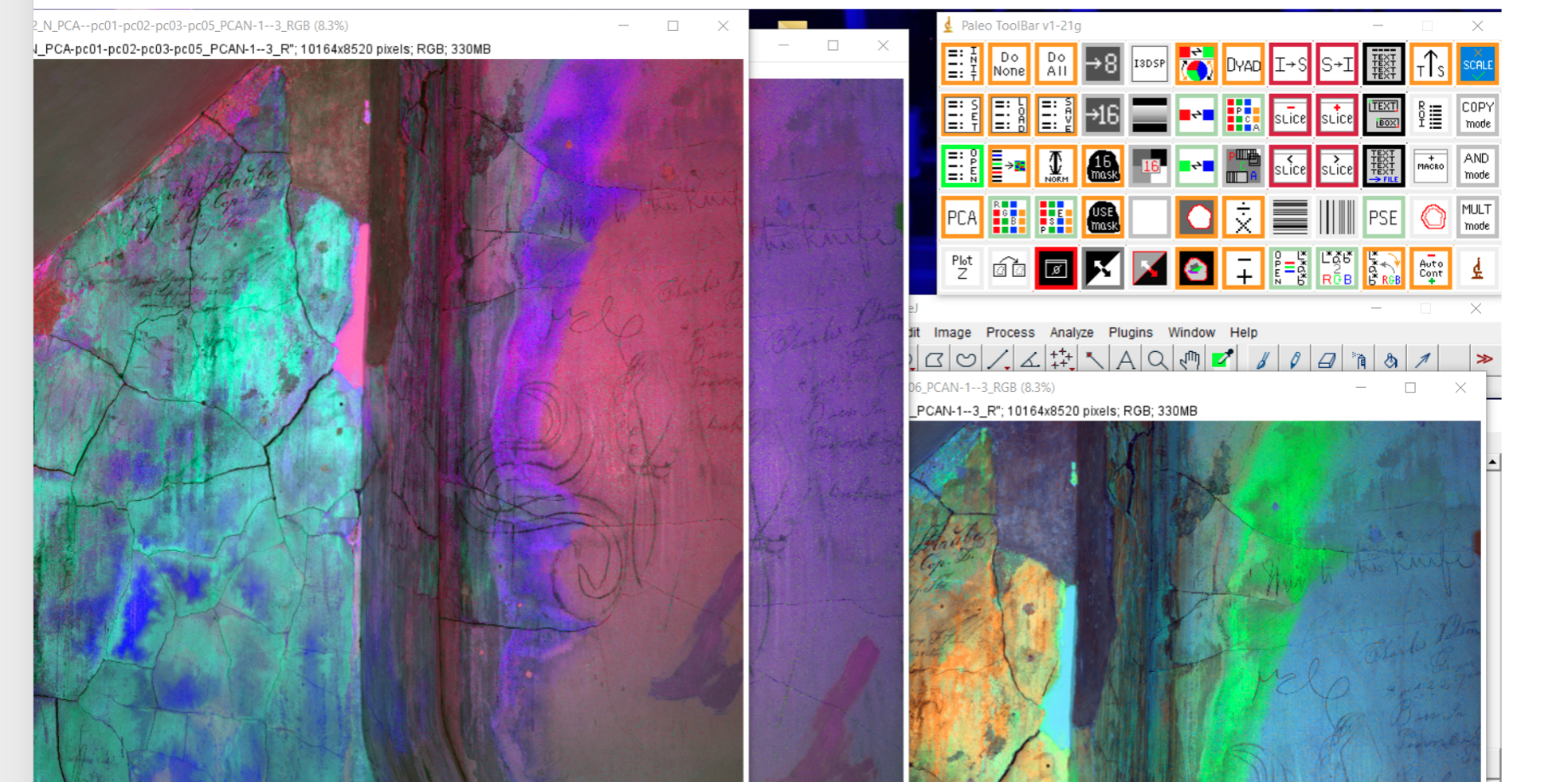Toggle the USE mask button
This screenshot has width=1568, height=782.
(1103, 217)
